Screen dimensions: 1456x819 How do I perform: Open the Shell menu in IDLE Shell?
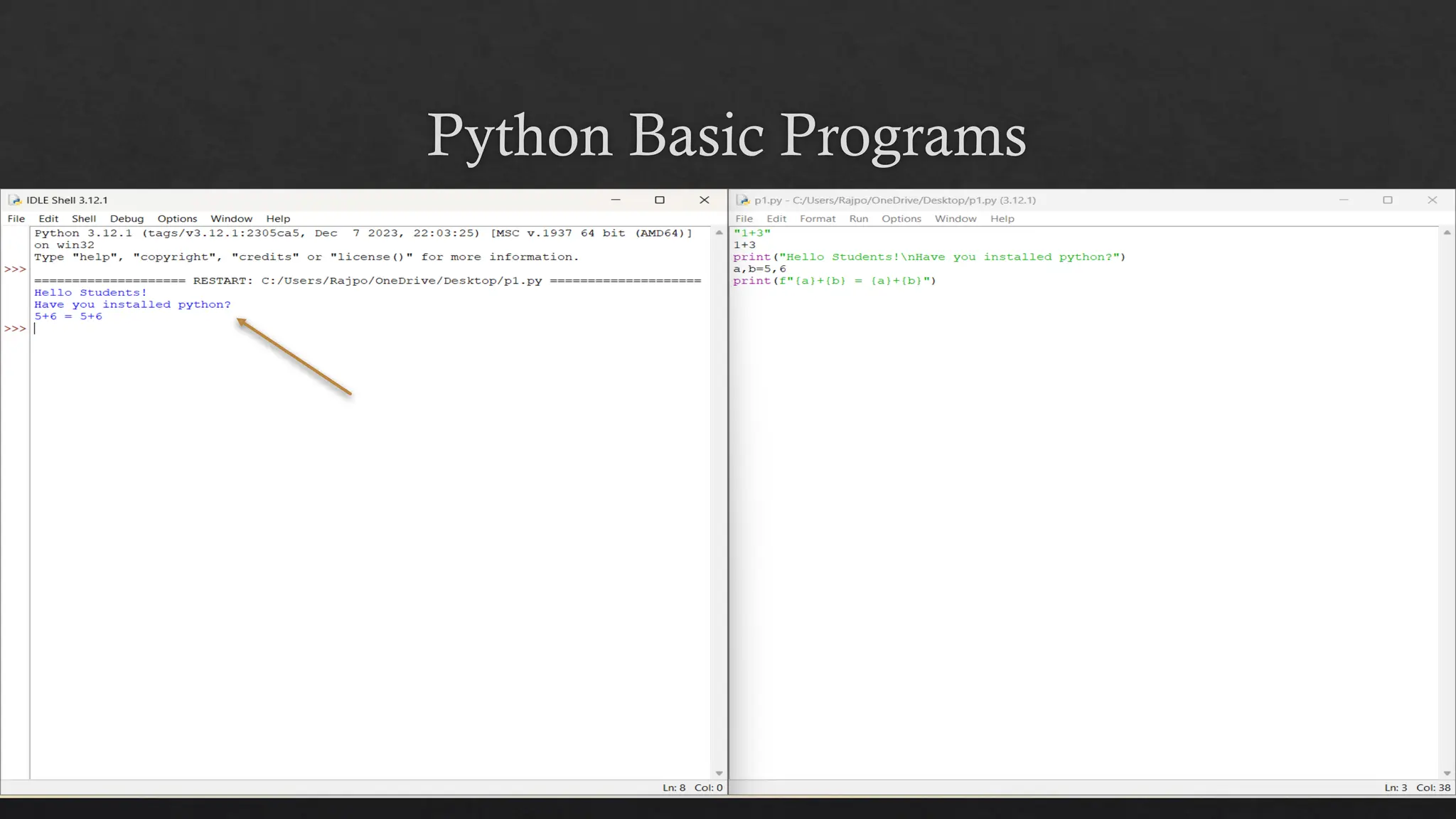(x=84, y=219)
